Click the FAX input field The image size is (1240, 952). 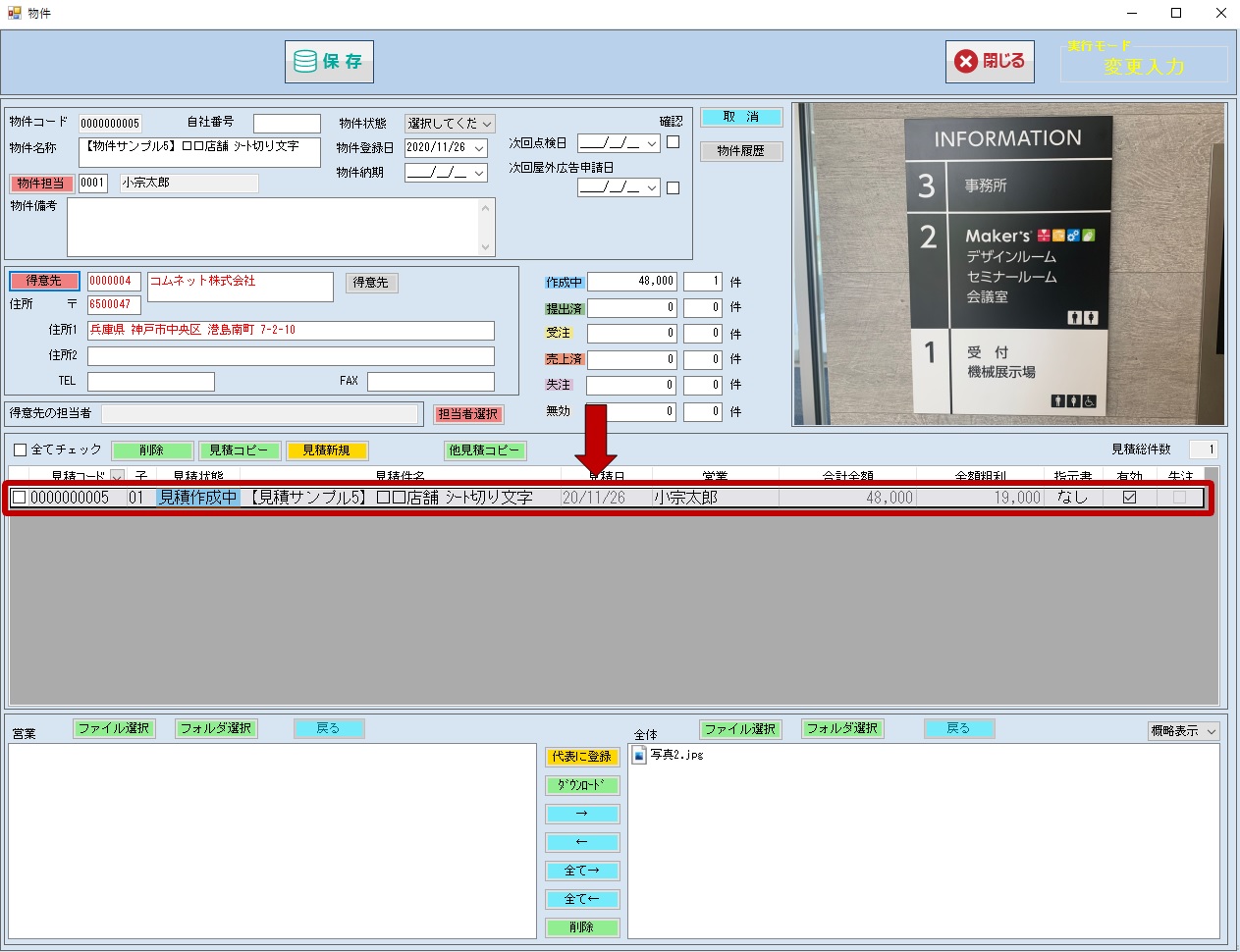pos(431,382)
